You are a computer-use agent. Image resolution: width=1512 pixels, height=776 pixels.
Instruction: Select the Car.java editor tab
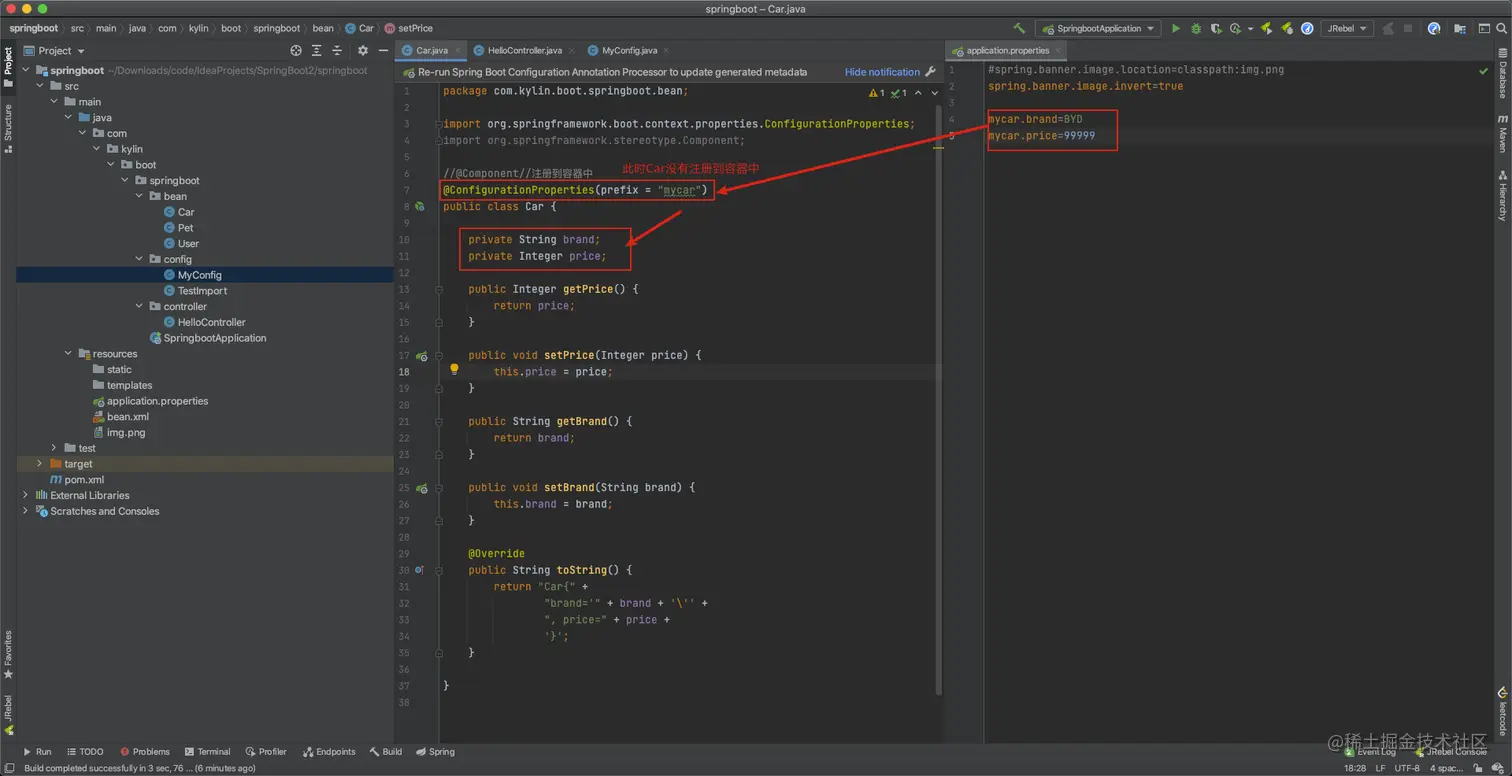pyautogui.click(x=430, y=50)
